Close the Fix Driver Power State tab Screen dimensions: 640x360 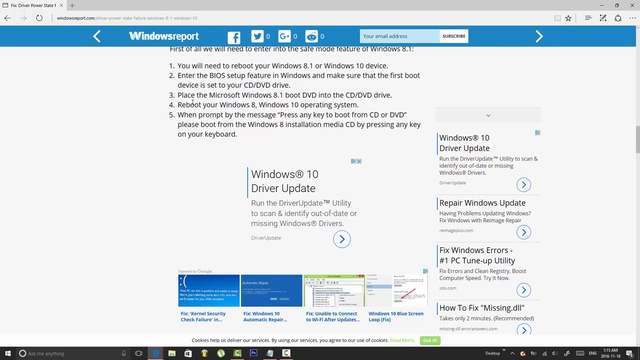[61, 5]
